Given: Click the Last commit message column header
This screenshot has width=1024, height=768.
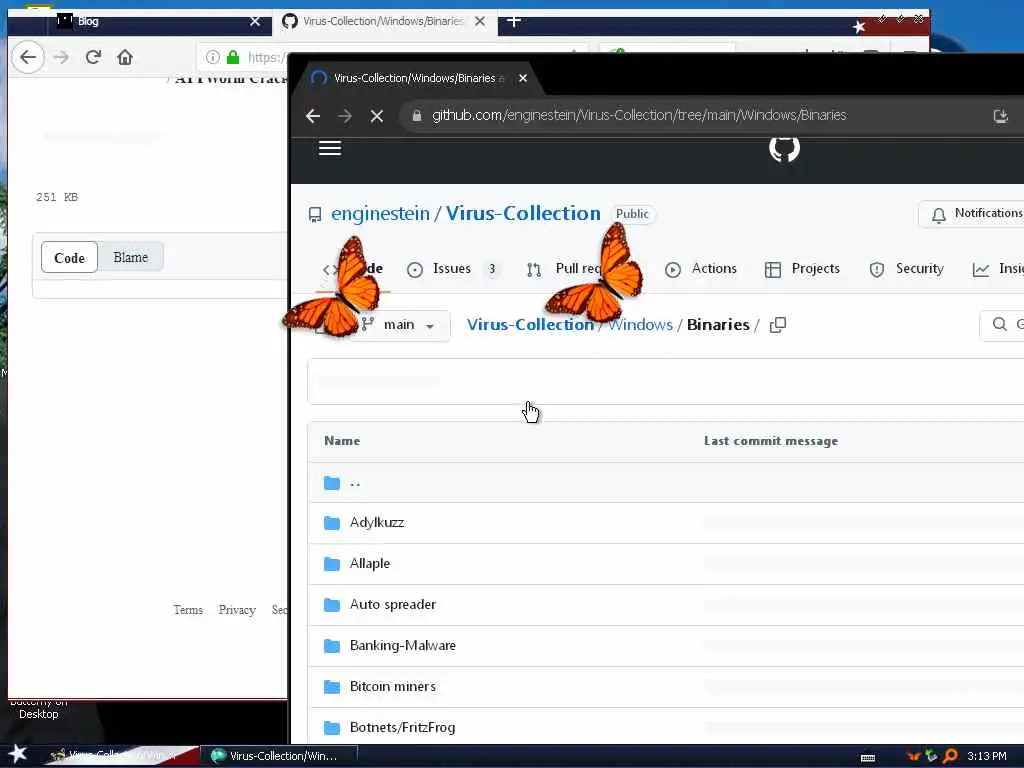Looking at the screenshot, I should coord(771,441).
